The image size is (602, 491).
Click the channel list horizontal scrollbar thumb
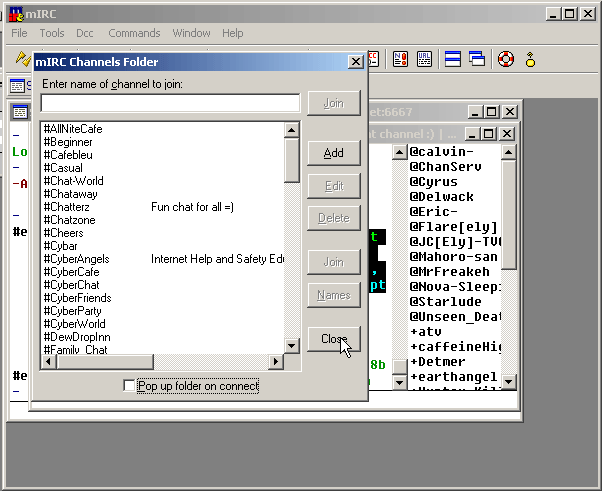(x=105, y=361)
